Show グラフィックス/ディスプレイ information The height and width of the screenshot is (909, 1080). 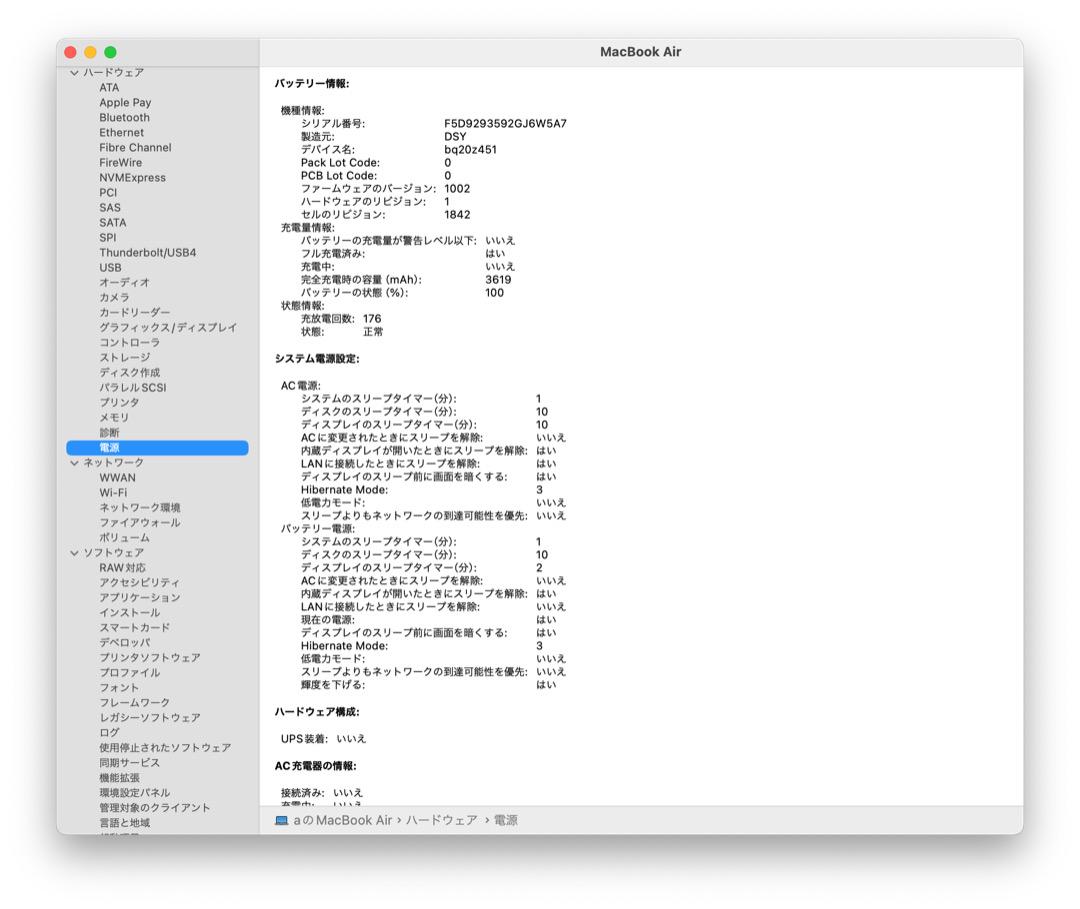pos(168,328)
